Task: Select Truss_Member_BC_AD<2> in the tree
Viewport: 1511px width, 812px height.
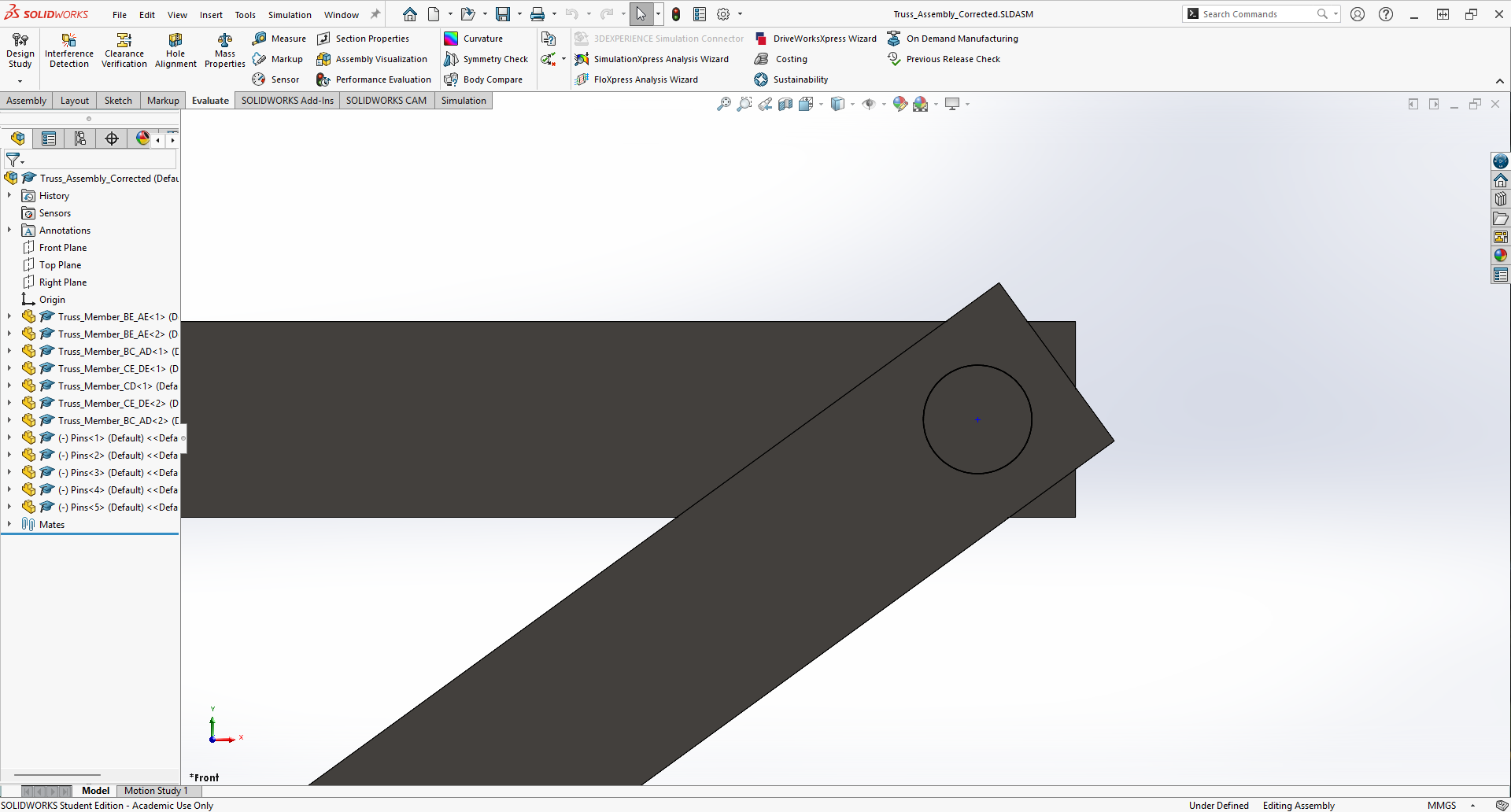Action: pyautogui.click(x=118, y=421)
